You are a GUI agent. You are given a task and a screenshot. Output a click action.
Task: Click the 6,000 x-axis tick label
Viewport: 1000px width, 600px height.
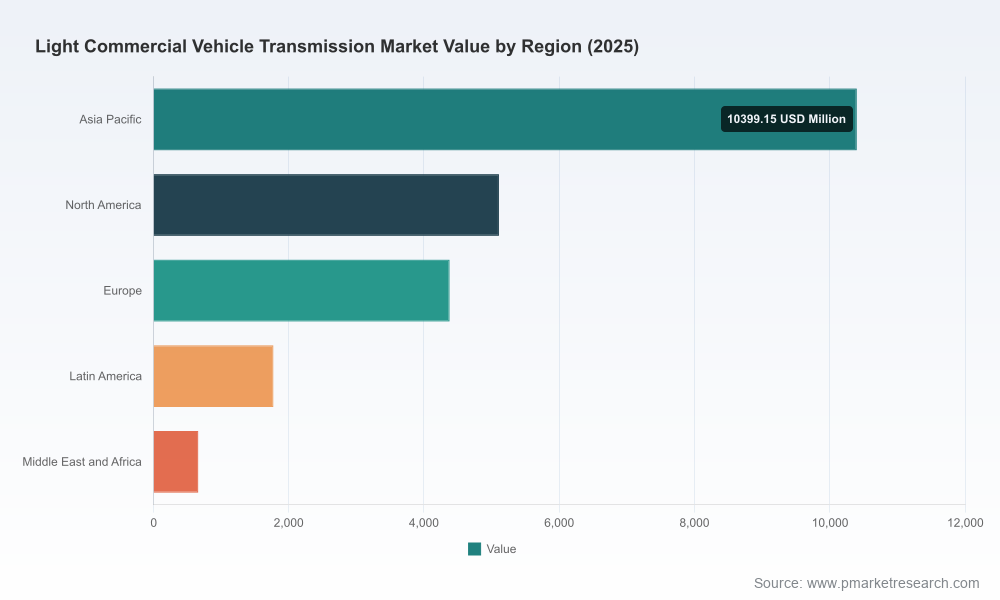coord(559,523)
